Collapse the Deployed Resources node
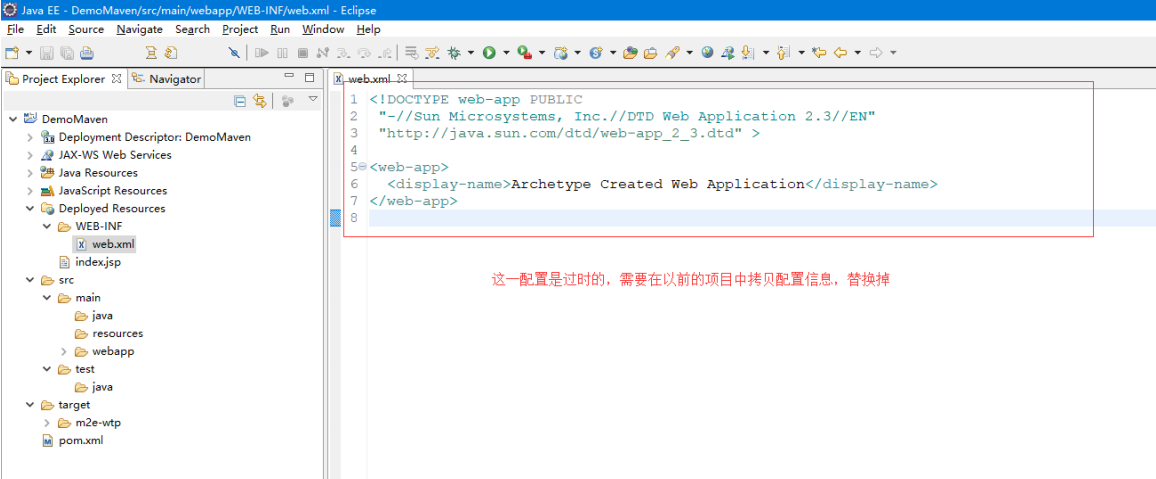The height and width of the screenshot is (479, 1156). [29, 208]
